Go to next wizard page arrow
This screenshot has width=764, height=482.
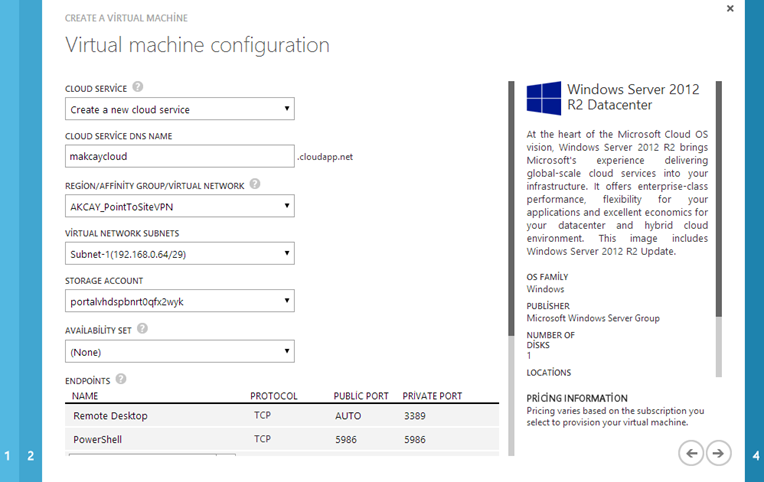pos(719,453)
